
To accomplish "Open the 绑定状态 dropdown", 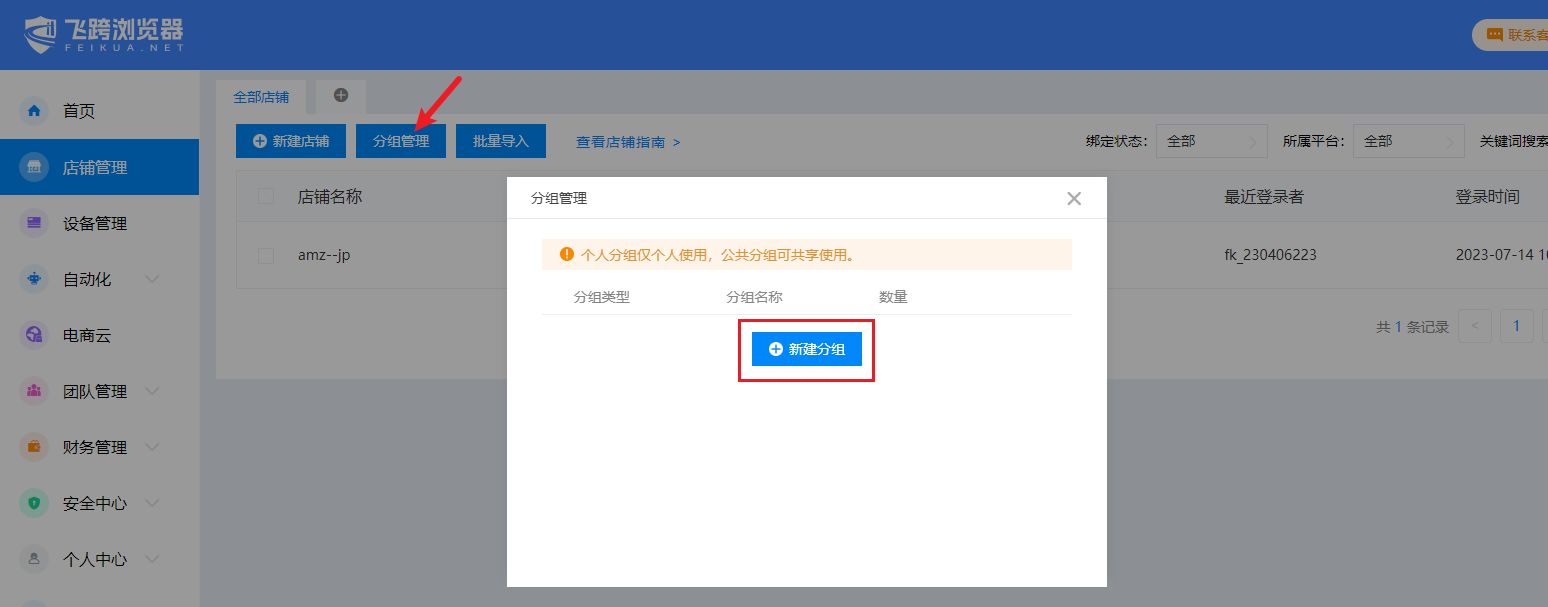I will click(1211, 141).
